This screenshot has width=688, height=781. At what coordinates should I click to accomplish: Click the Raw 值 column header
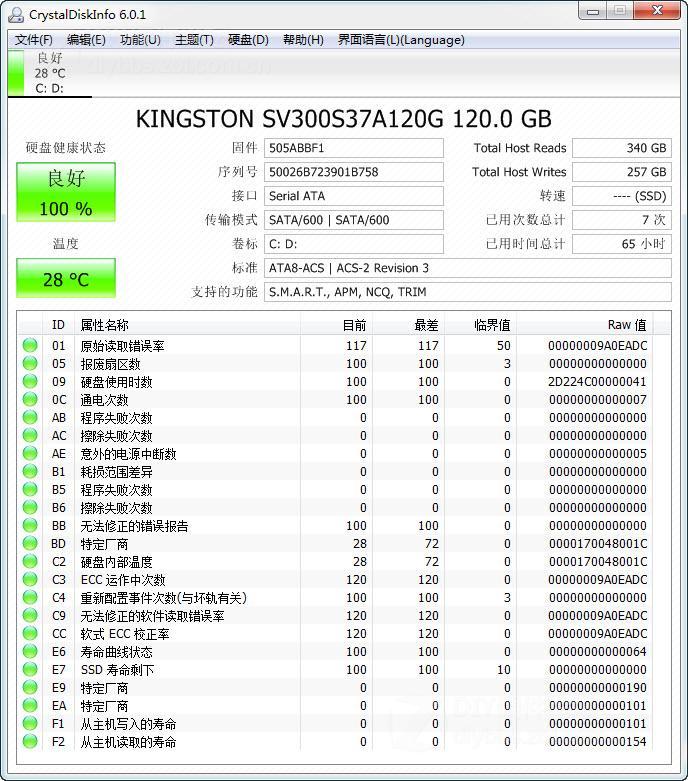[x=585, y=325]
